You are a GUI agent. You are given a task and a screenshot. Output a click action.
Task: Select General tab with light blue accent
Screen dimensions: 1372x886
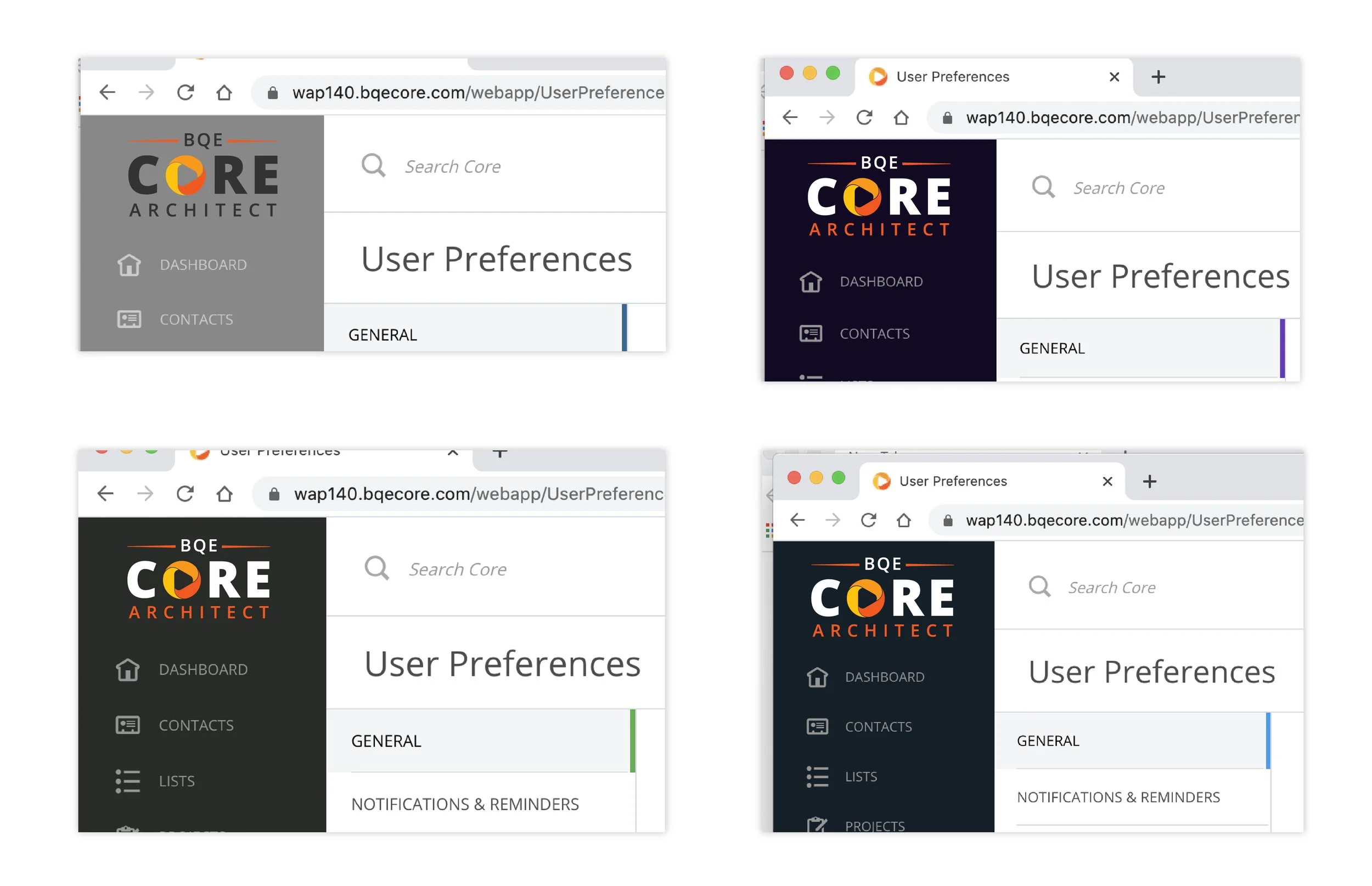coord(1132,741)
